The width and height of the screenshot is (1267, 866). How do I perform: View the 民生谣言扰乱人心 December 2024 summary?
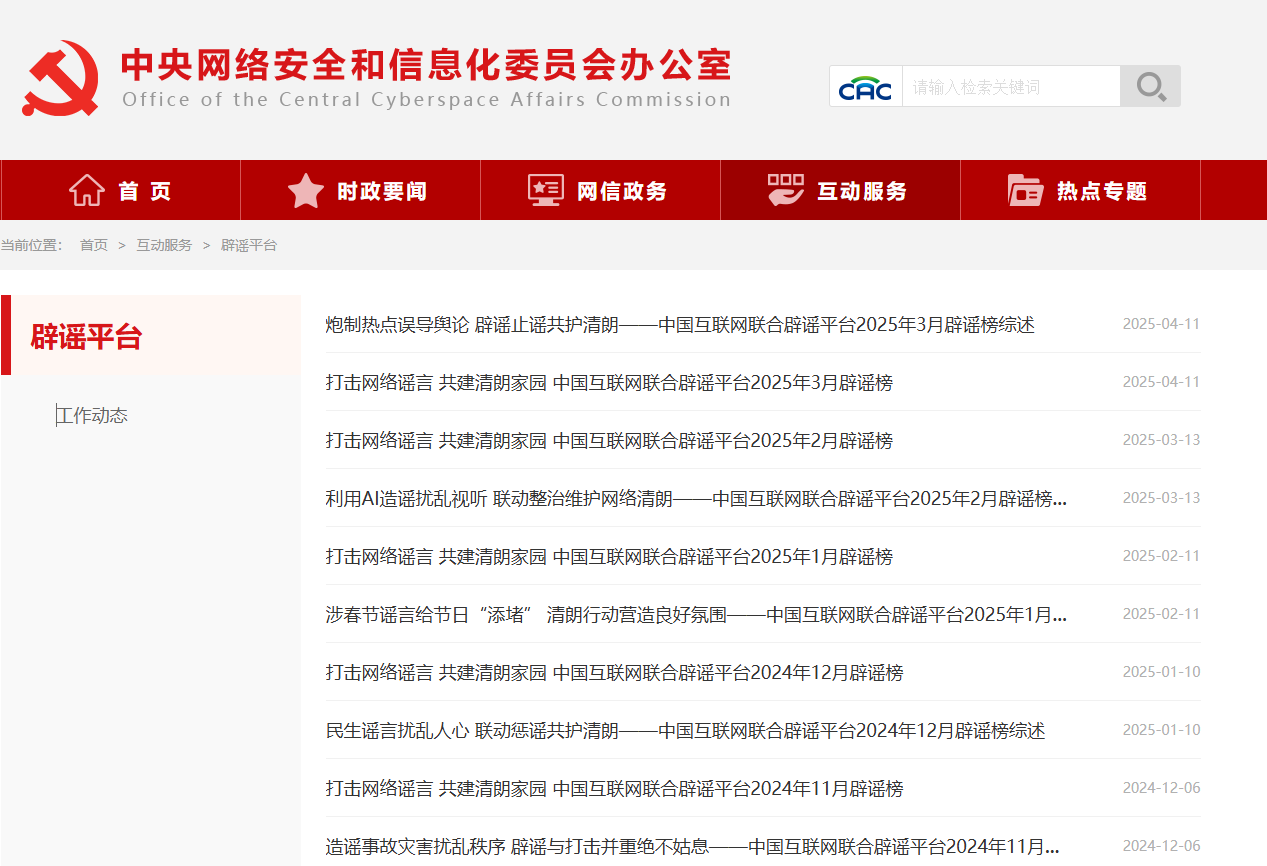click(685, 731)
